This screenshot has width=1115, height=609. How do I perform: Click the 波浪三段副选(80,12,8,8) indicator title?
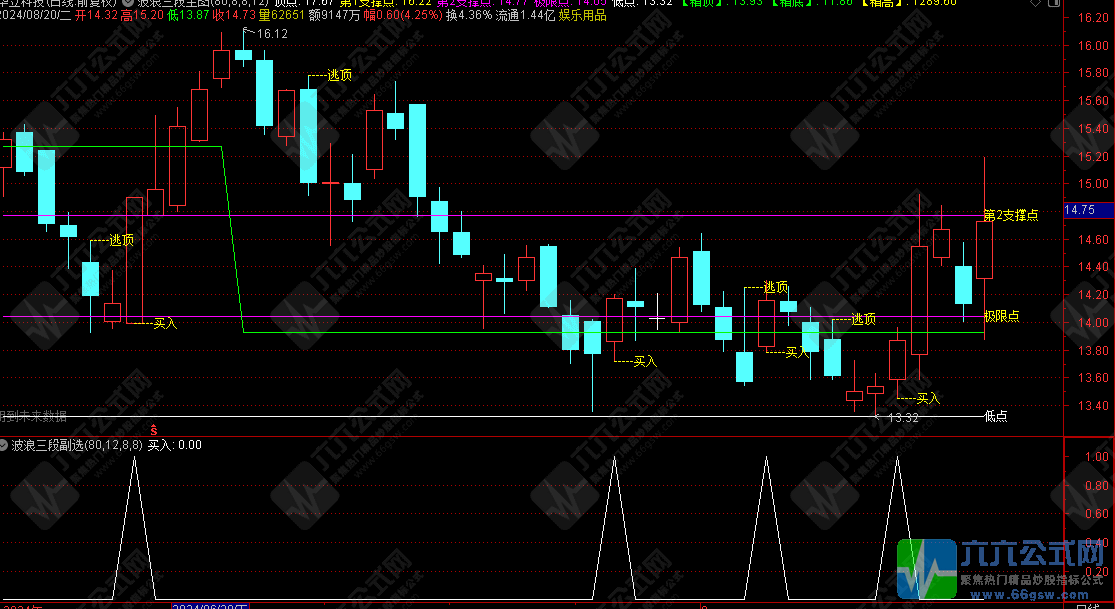pyautogui.click(x=76, y=445)
